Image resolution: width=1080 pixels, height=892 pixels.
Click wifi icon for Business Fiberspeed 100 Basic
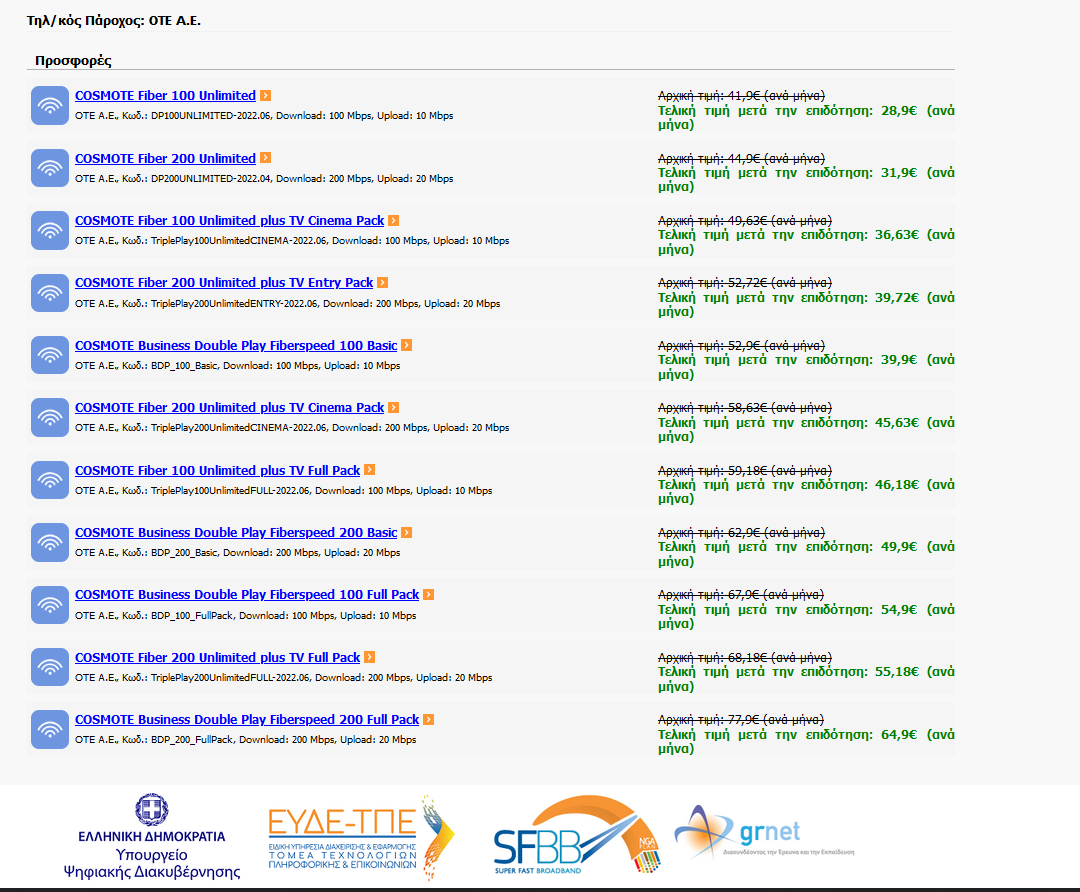[x=50, y=355]
